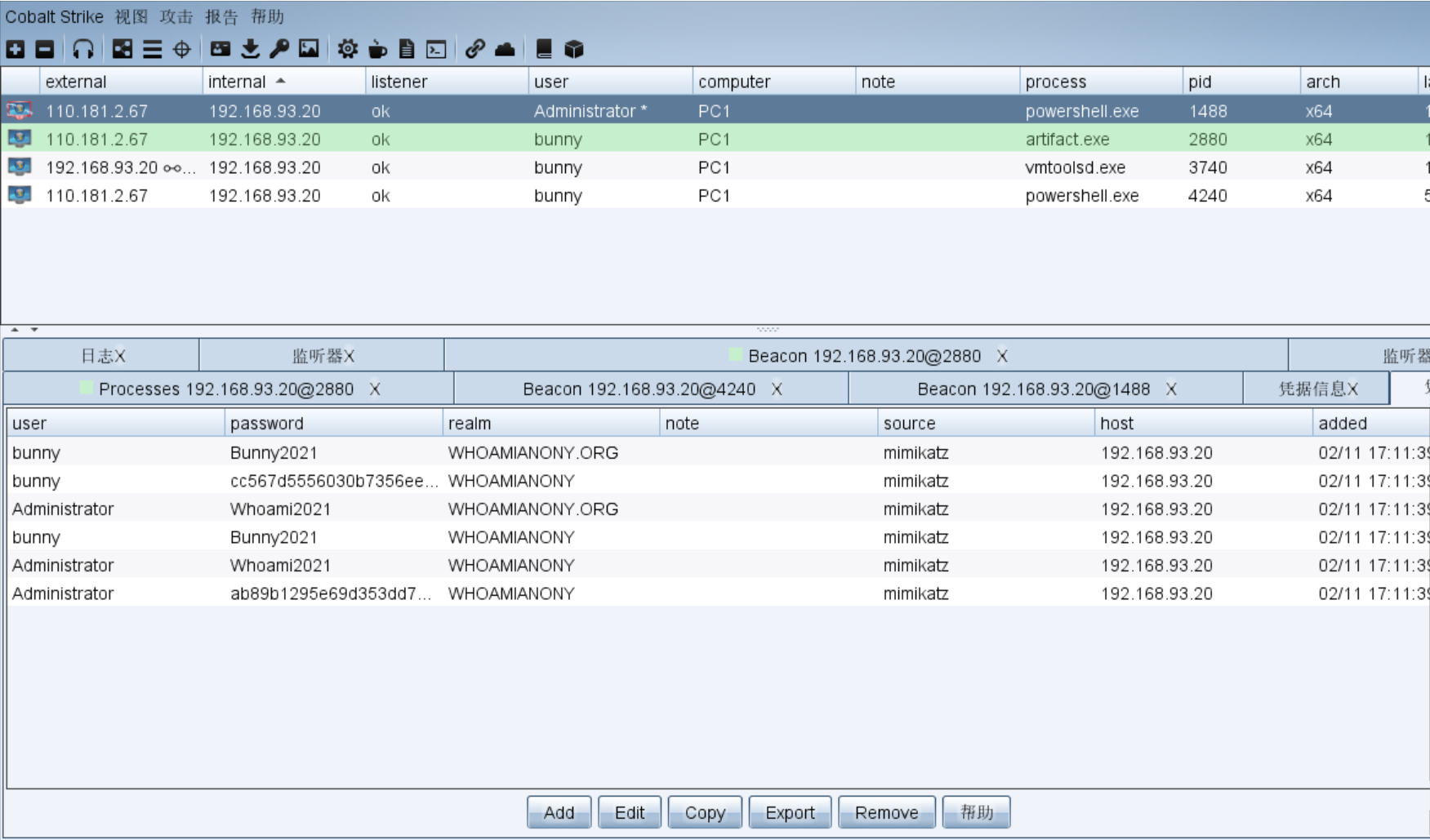Sort credentials by the realm column
The width and height of the screenshot is (1430, 840).
[551, 423]
